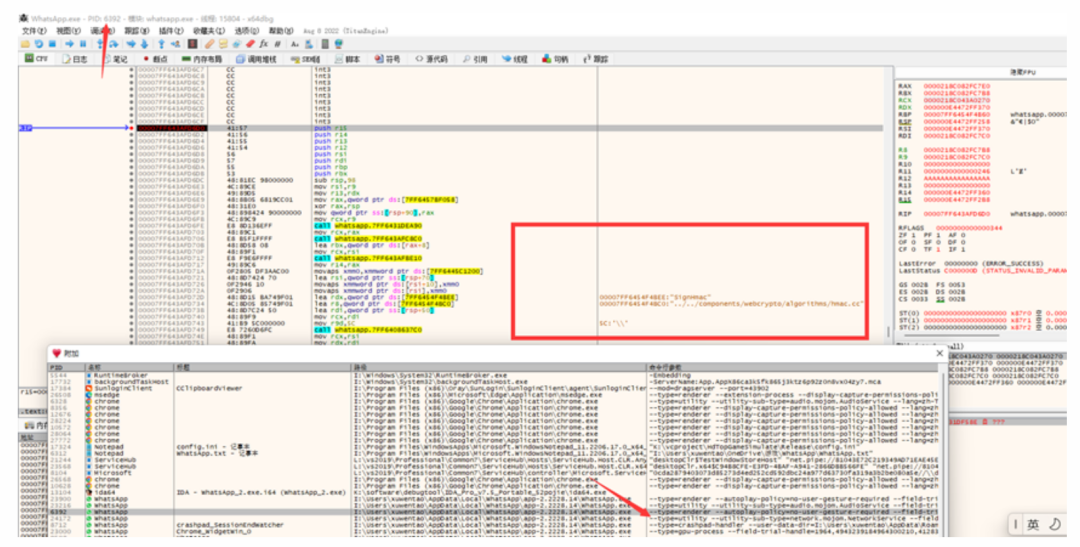
Task: Select Notepad row titled config.ini
Action: 494,447
